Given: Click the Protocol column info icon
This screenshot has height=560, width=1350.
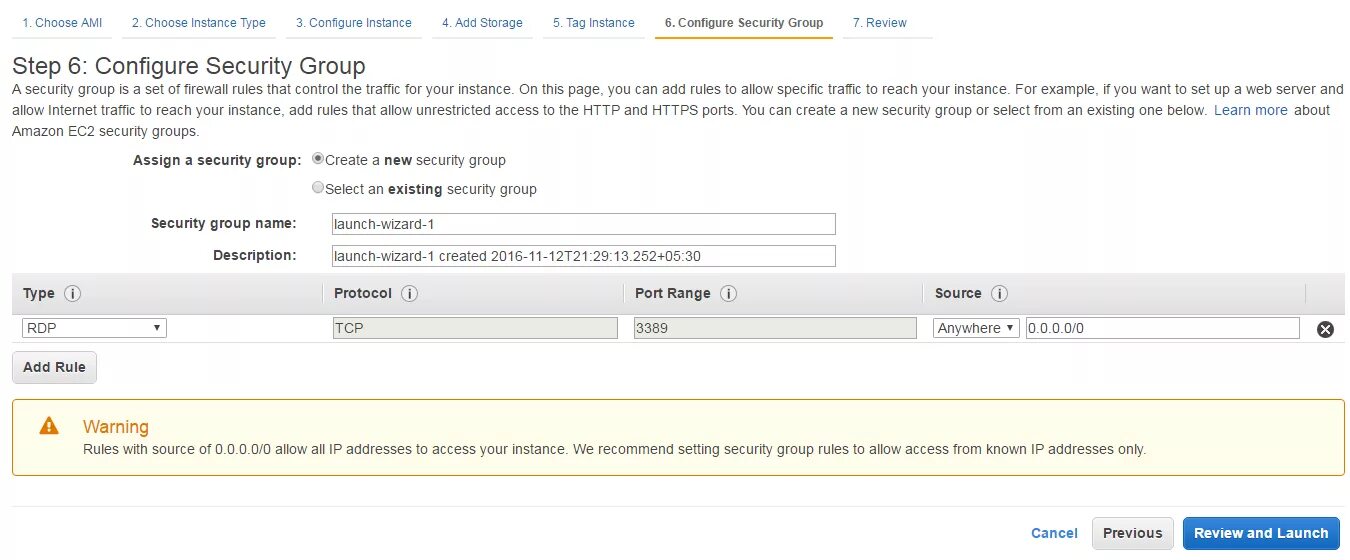Looking at the screenshot, I should (409, 294).
